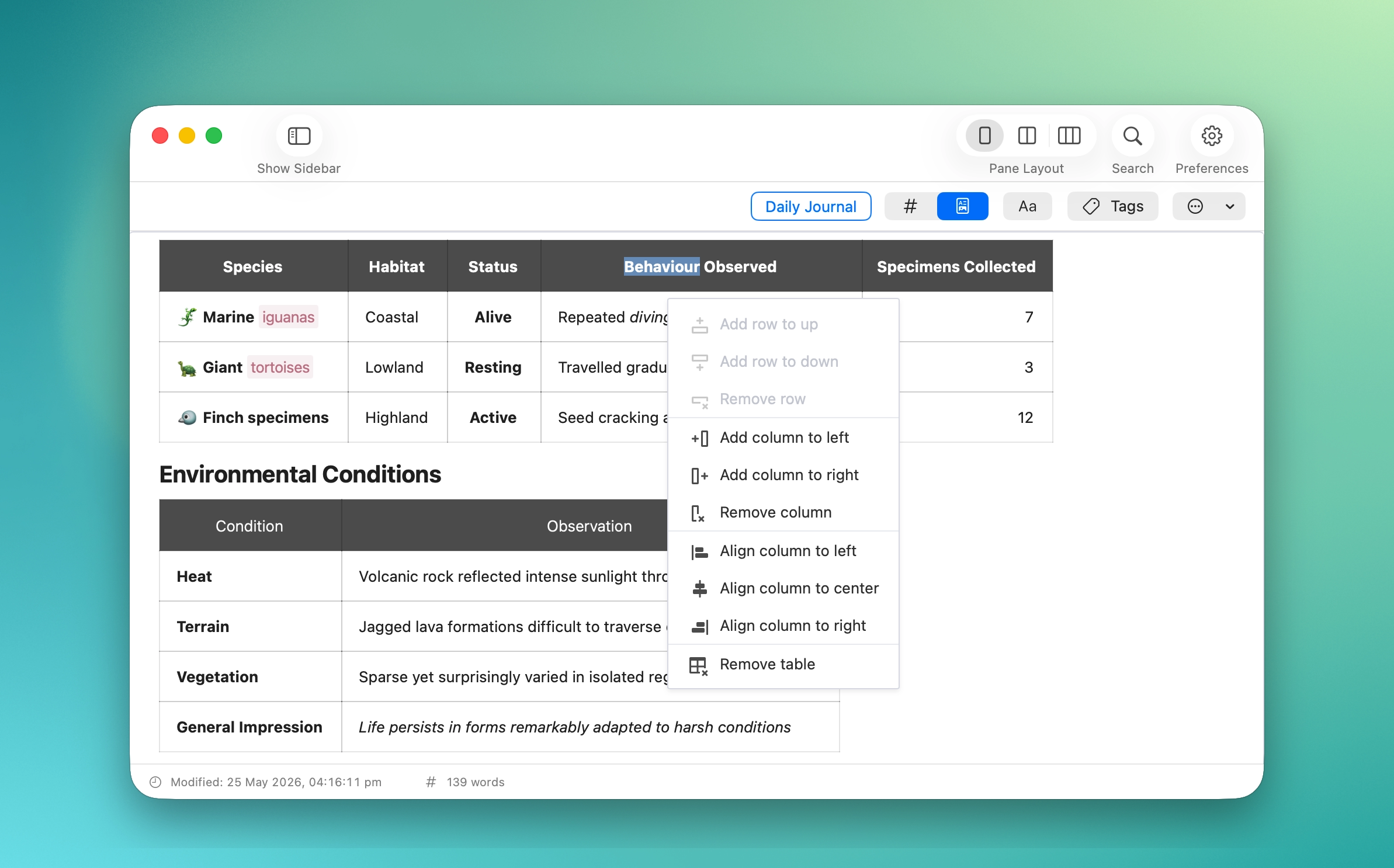Click the Active status cell

(493, 418)
